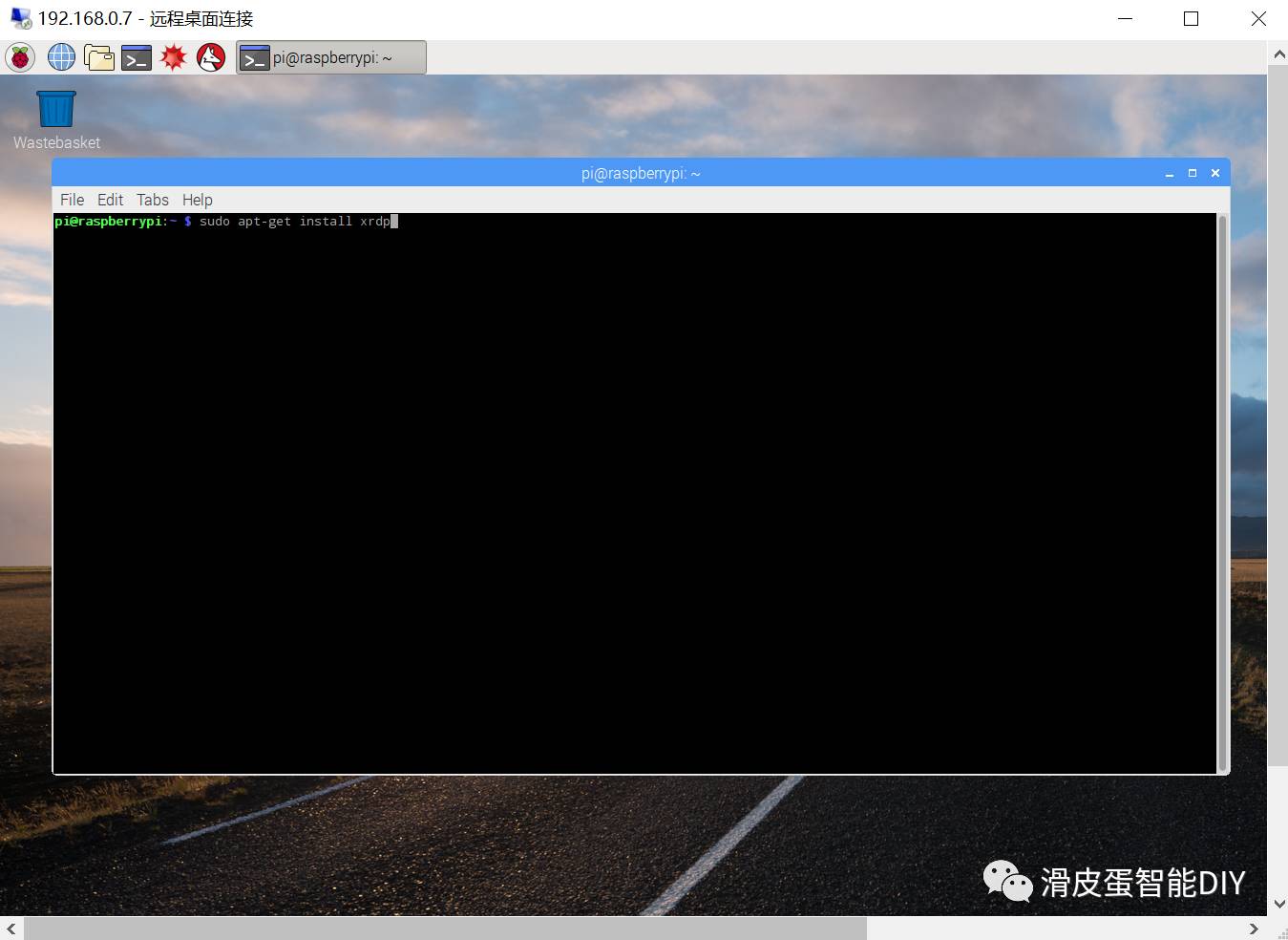
Task: Click the scroll-right arrow of remote desktop
Action: coord(1255,929)
